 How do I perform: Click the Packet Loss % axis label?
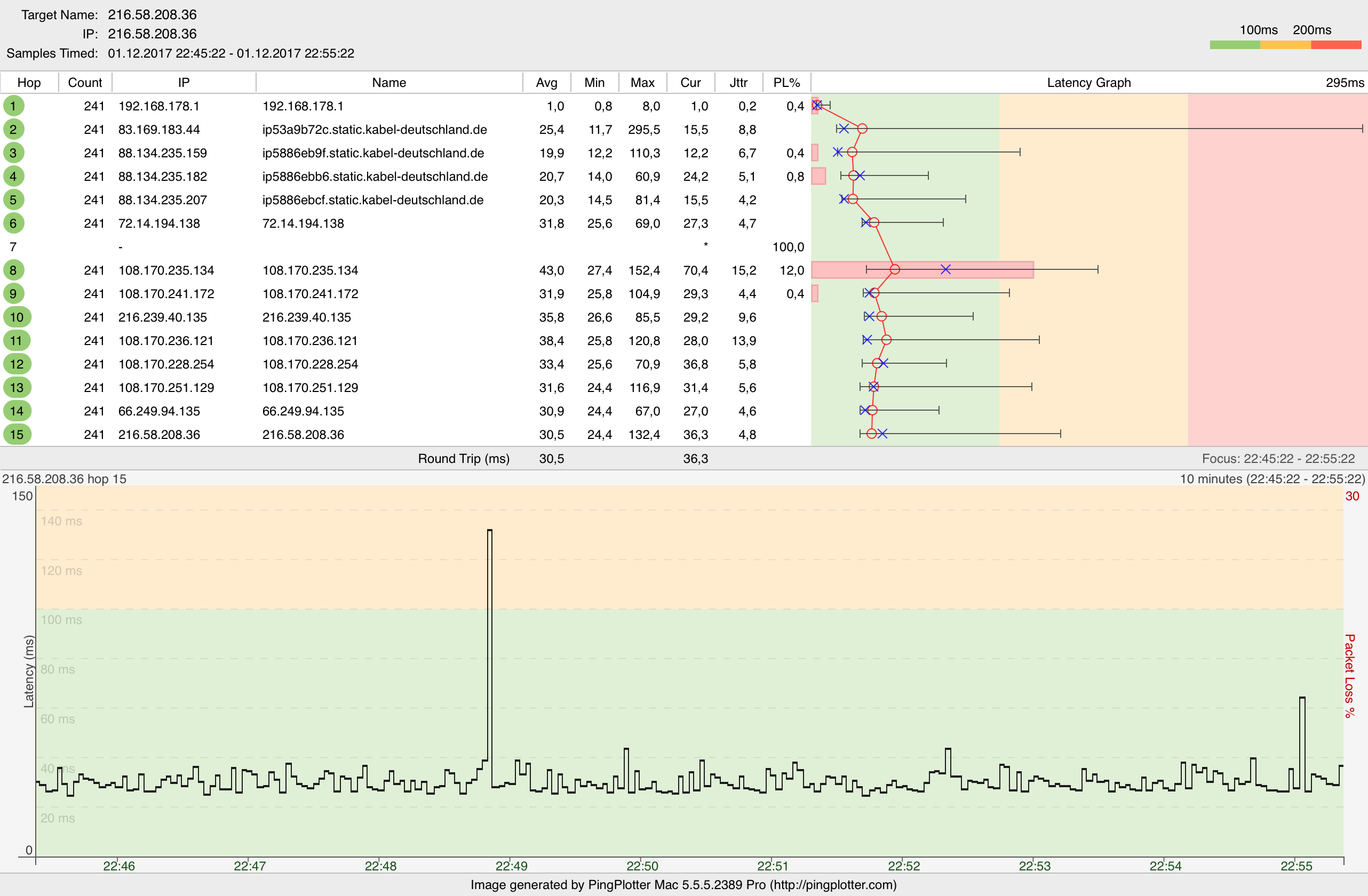pyautogui.click(x=1350, y=676)
